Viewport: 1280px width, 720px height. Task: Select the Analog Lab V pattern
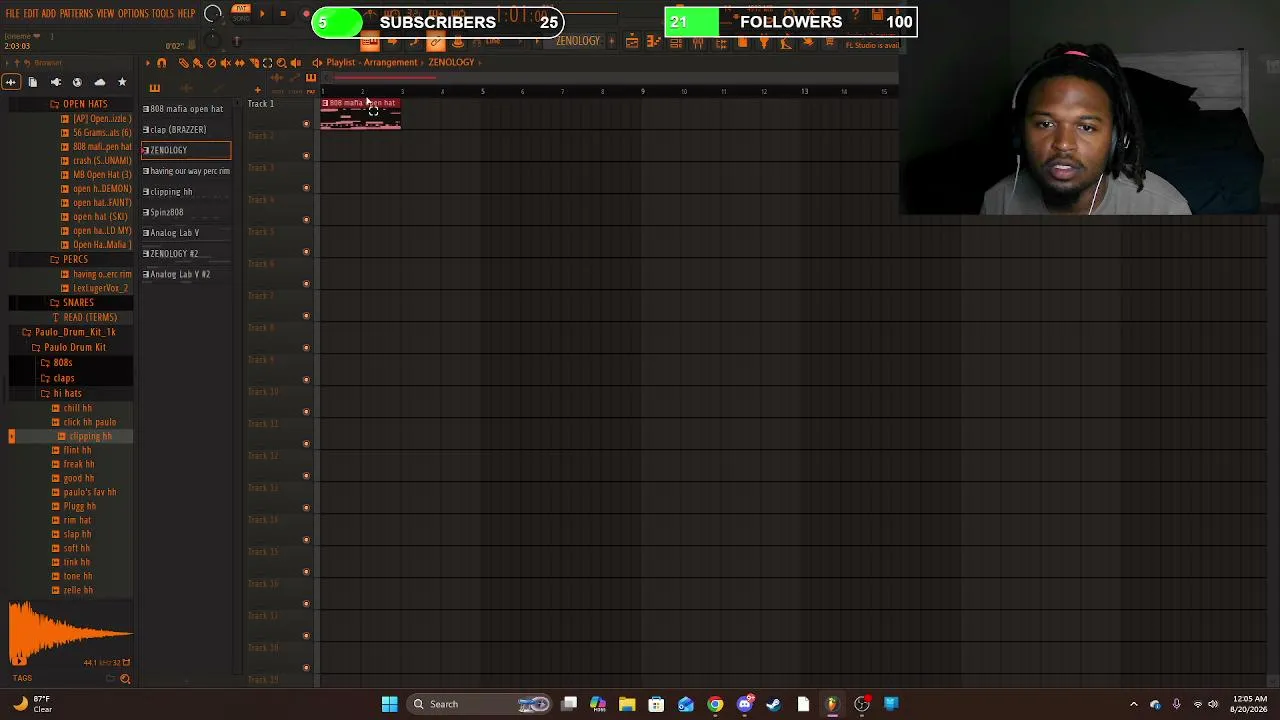point(186,233)
